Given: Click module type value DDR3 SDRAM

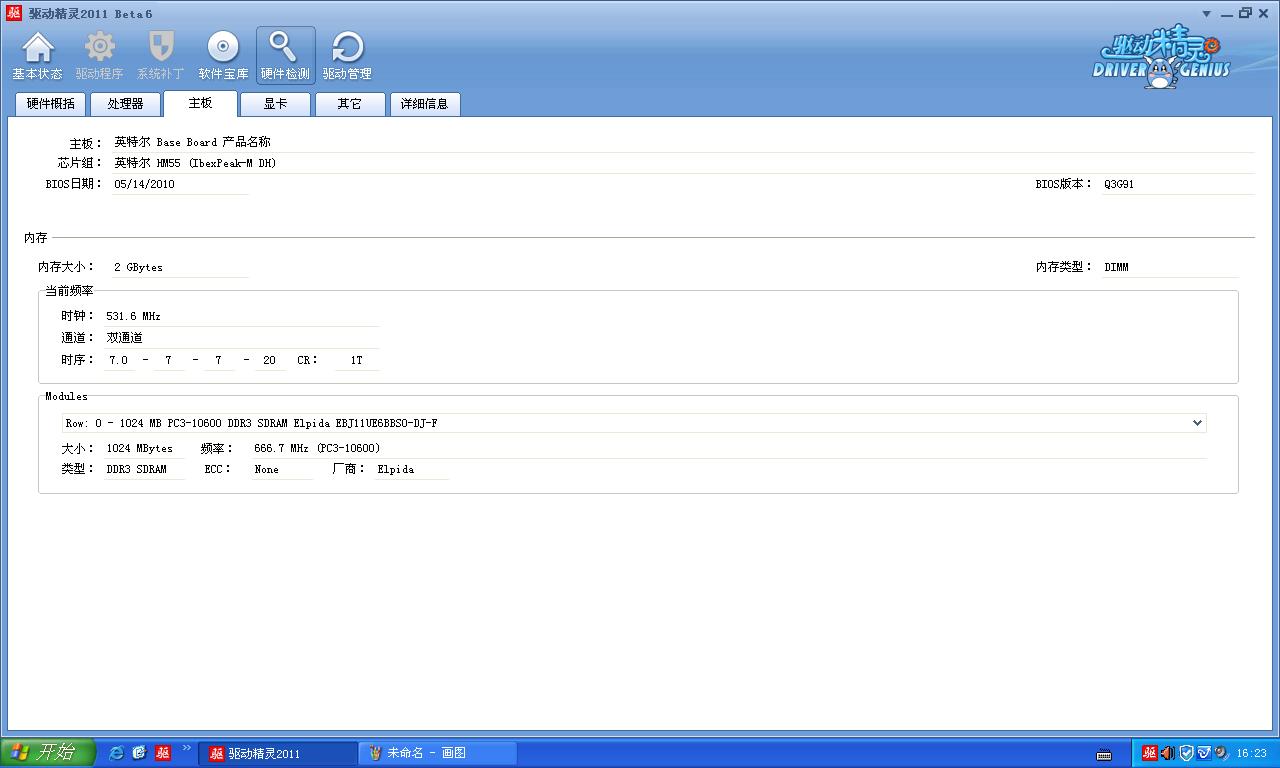Looking at the screenshot, I should coord(137,469).
